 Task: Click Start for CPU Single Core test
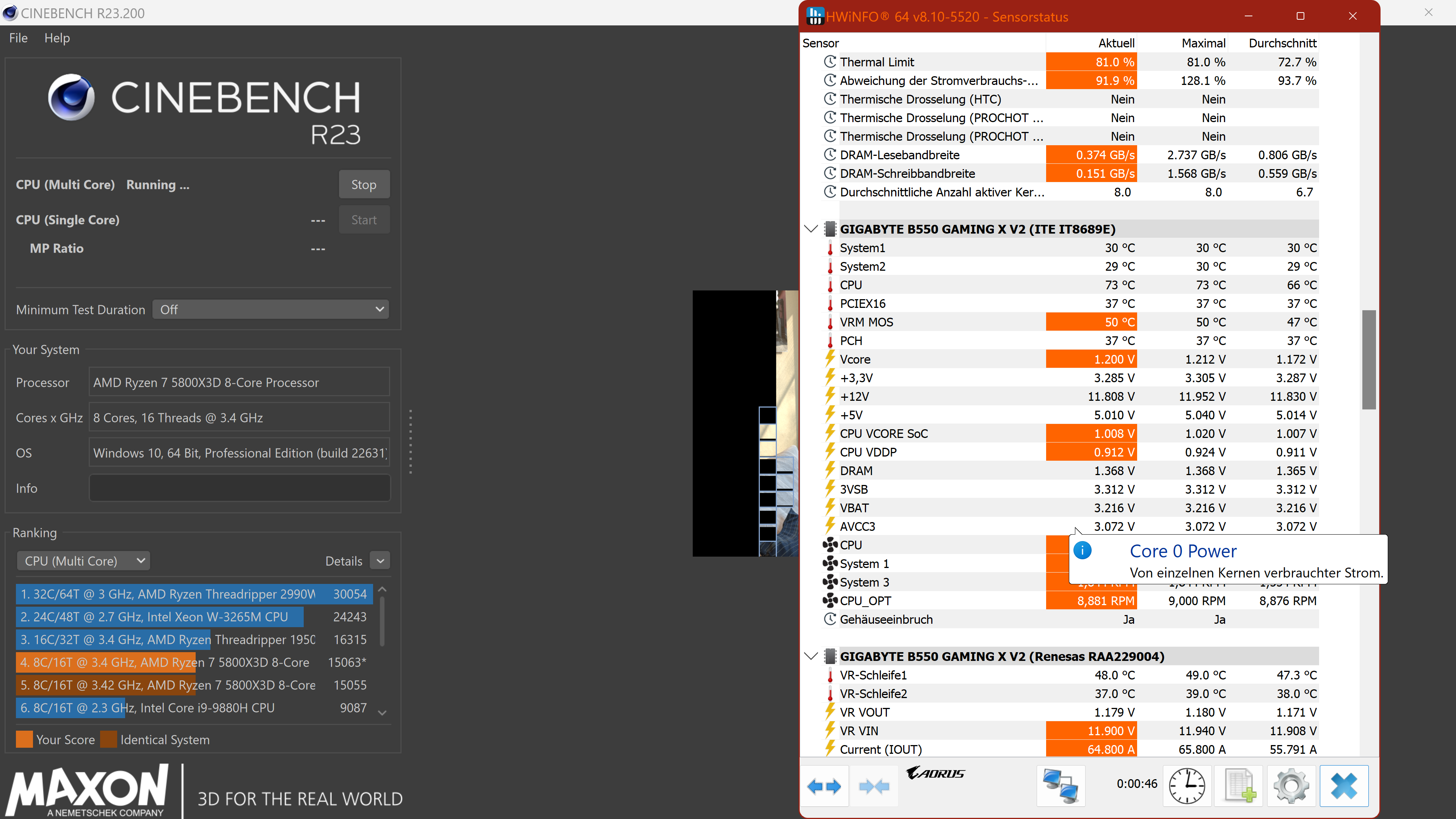pyautogui.click(x=364, y=219)
